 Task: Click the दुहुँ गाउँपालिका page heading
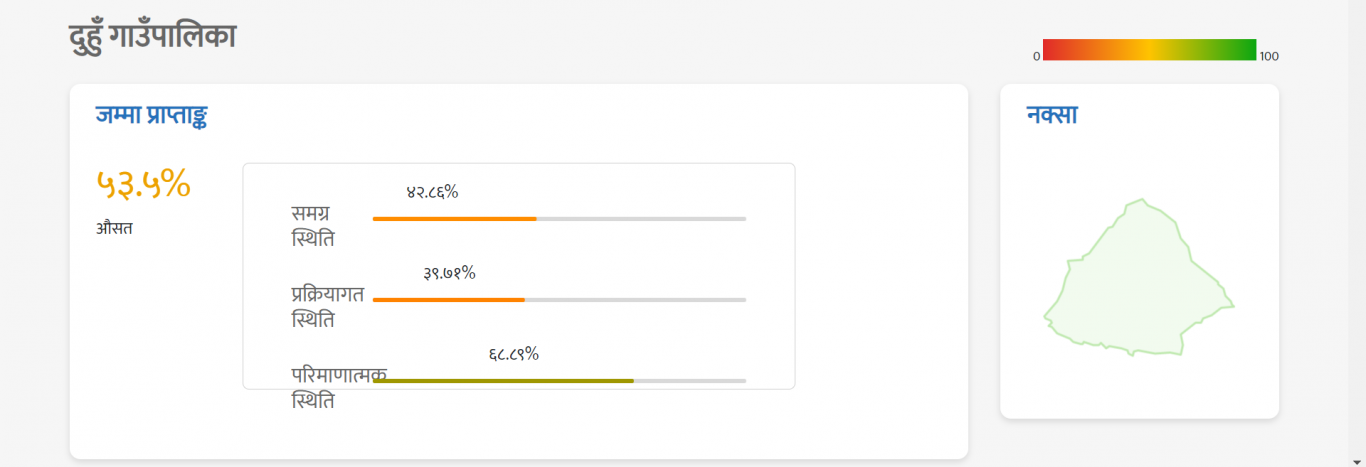click(x=152, y=36)
